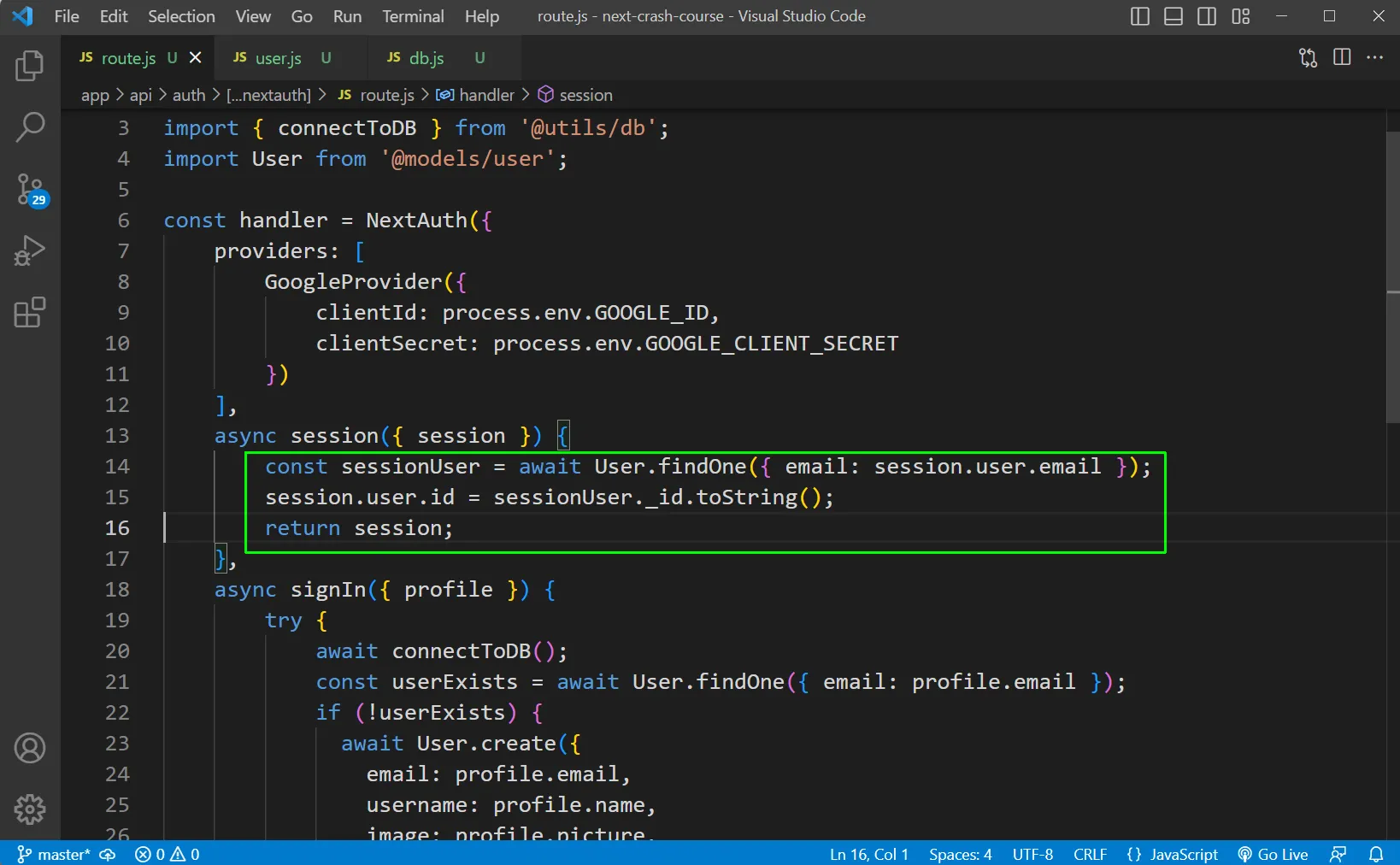Open the Edit menu
Screen dimensions: 1400x865
[113, 16]
